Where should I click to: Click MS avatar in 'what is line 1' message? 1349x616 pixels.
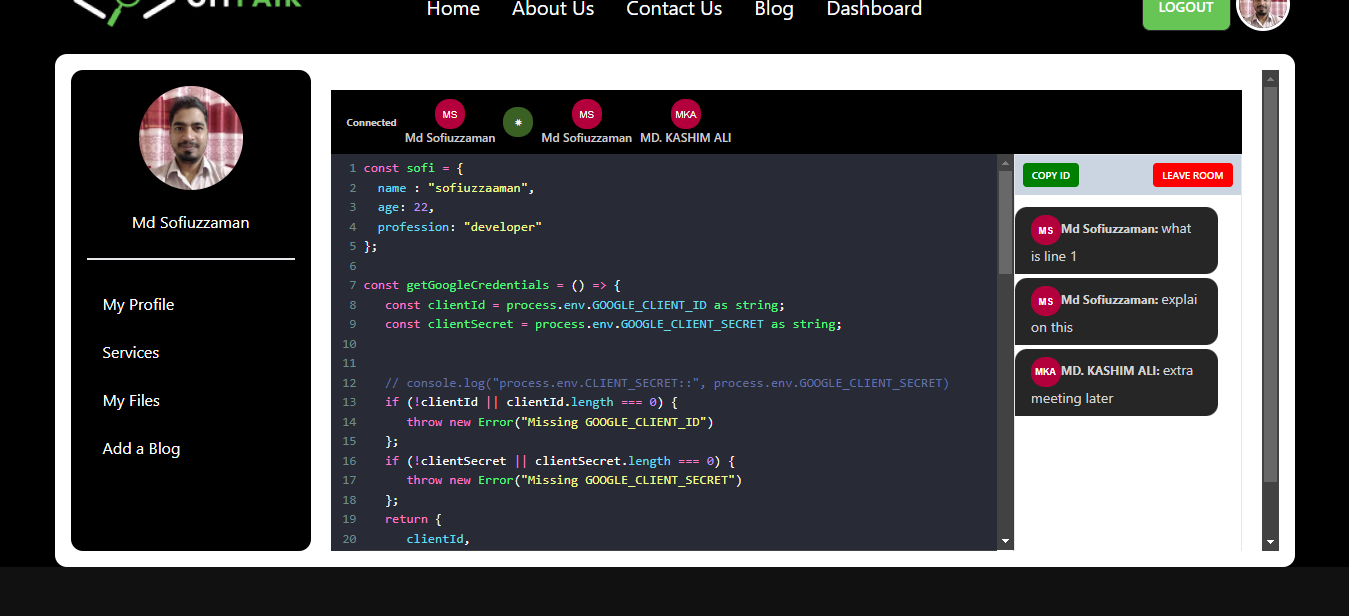1046,230
